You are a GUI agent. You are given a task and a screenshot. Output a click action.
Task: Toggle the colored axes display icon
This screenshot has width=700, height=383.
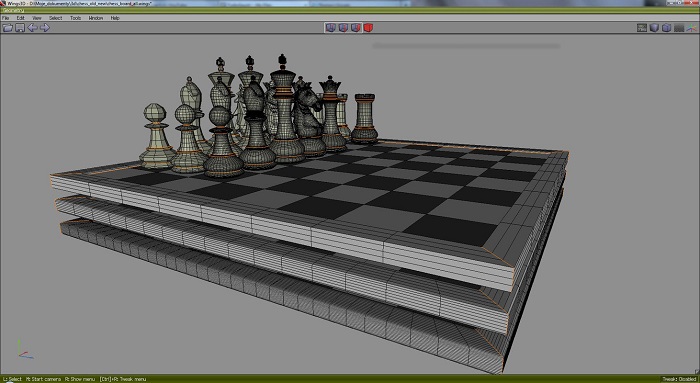pos(691,28)
